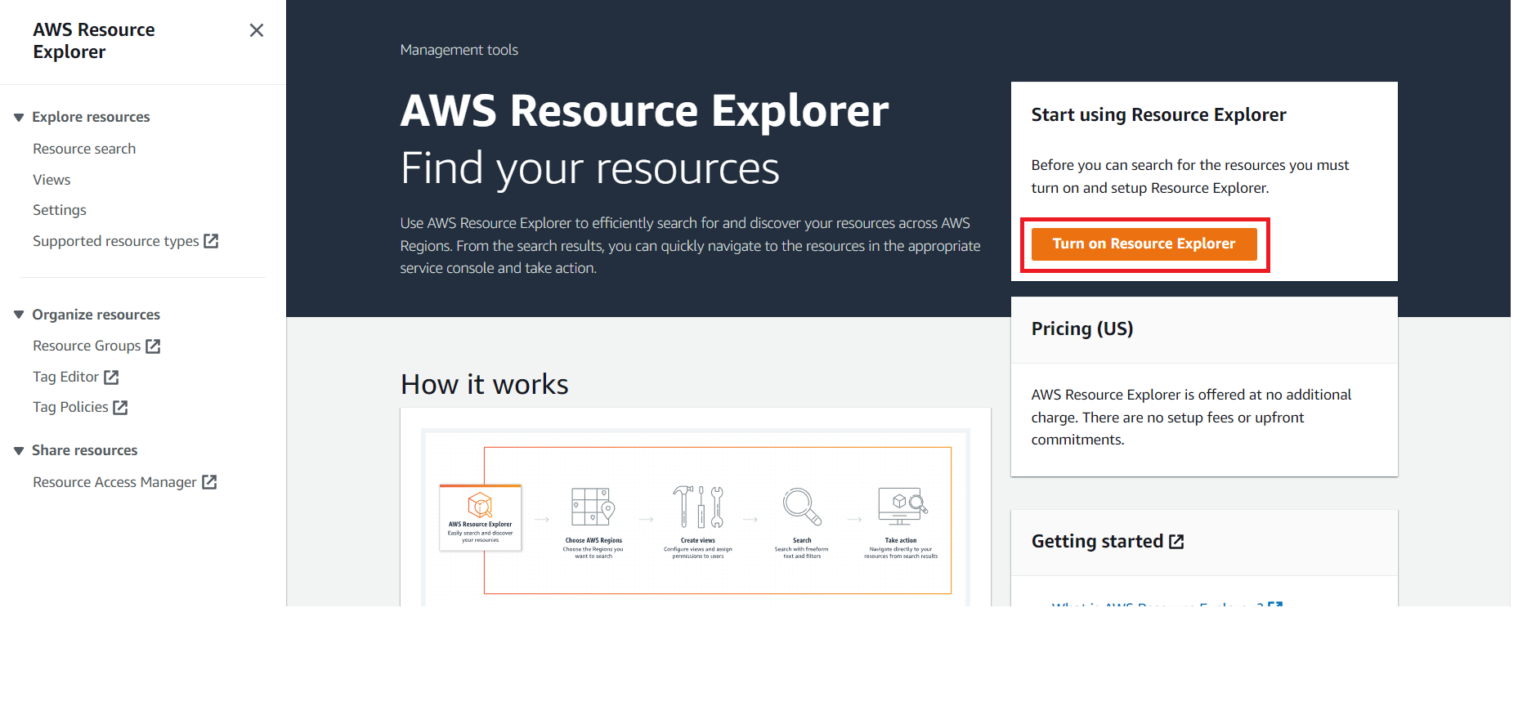Click the external link icon next to Getting started
The height and width of the screenshot is (724, 1536).
click(x=1178, y=540)
